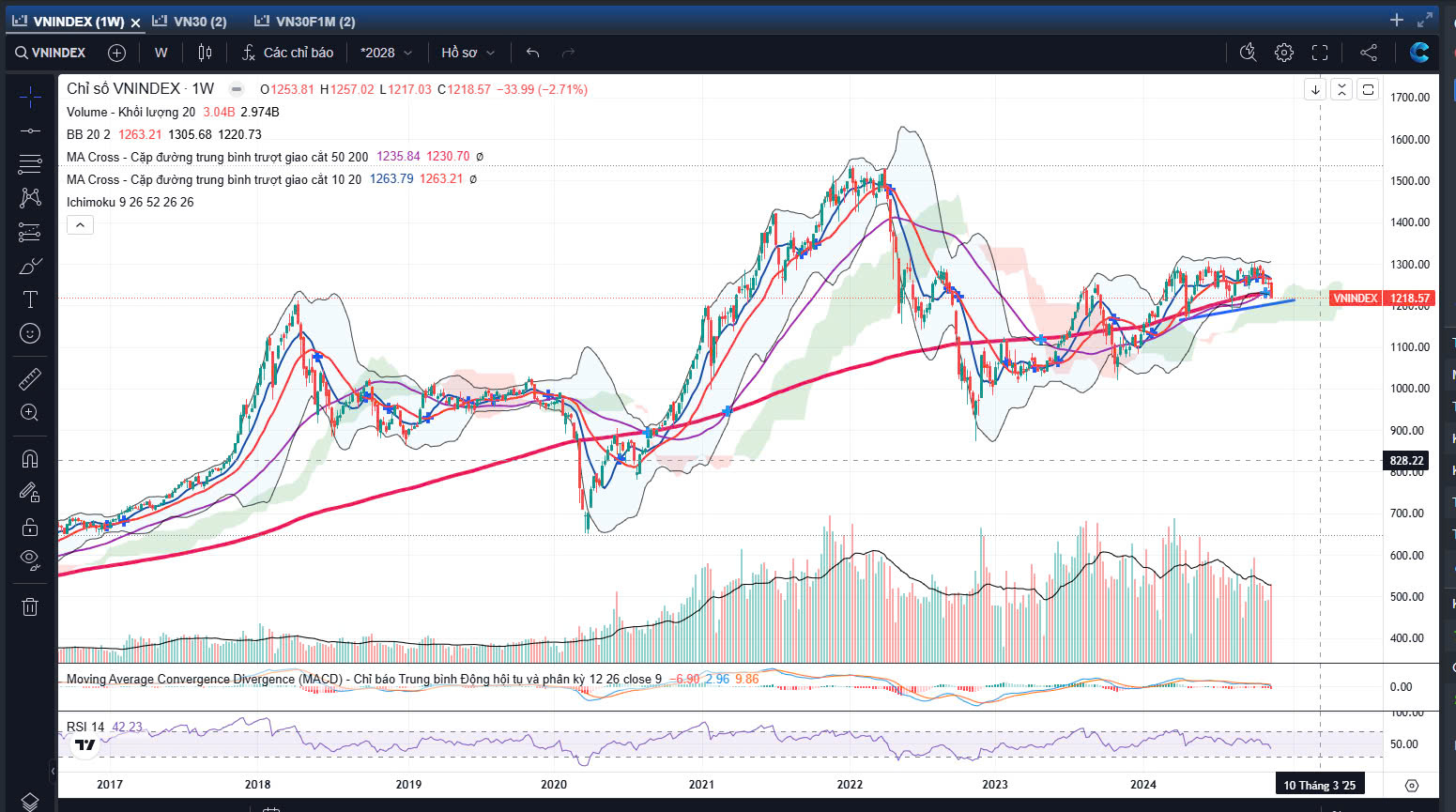Select the RSI 14 indicator legend
The image size is (1456, 812).
tap(85, 727)
